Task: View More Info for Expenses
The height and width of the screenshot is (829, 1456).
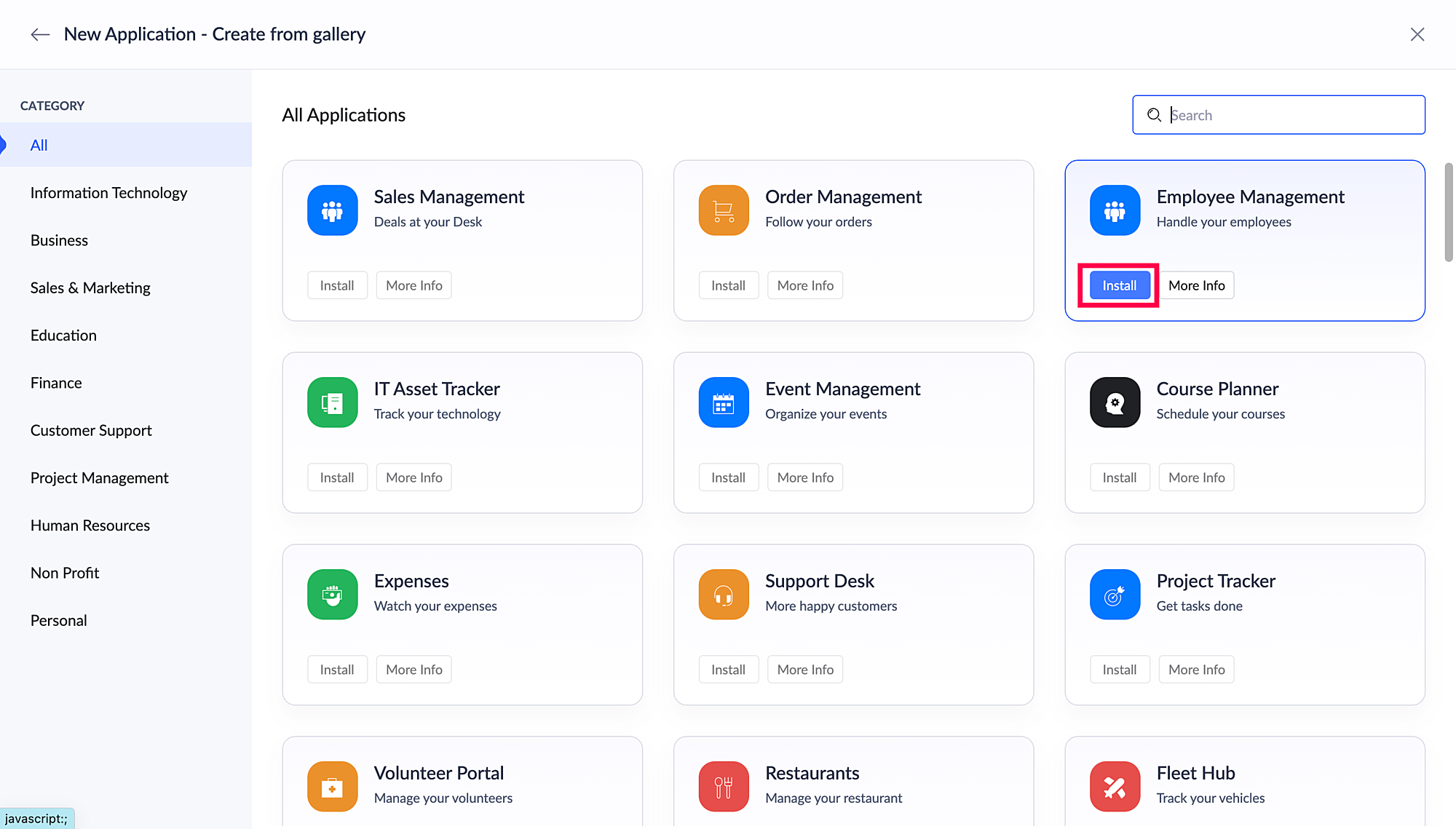Action: 414,670
